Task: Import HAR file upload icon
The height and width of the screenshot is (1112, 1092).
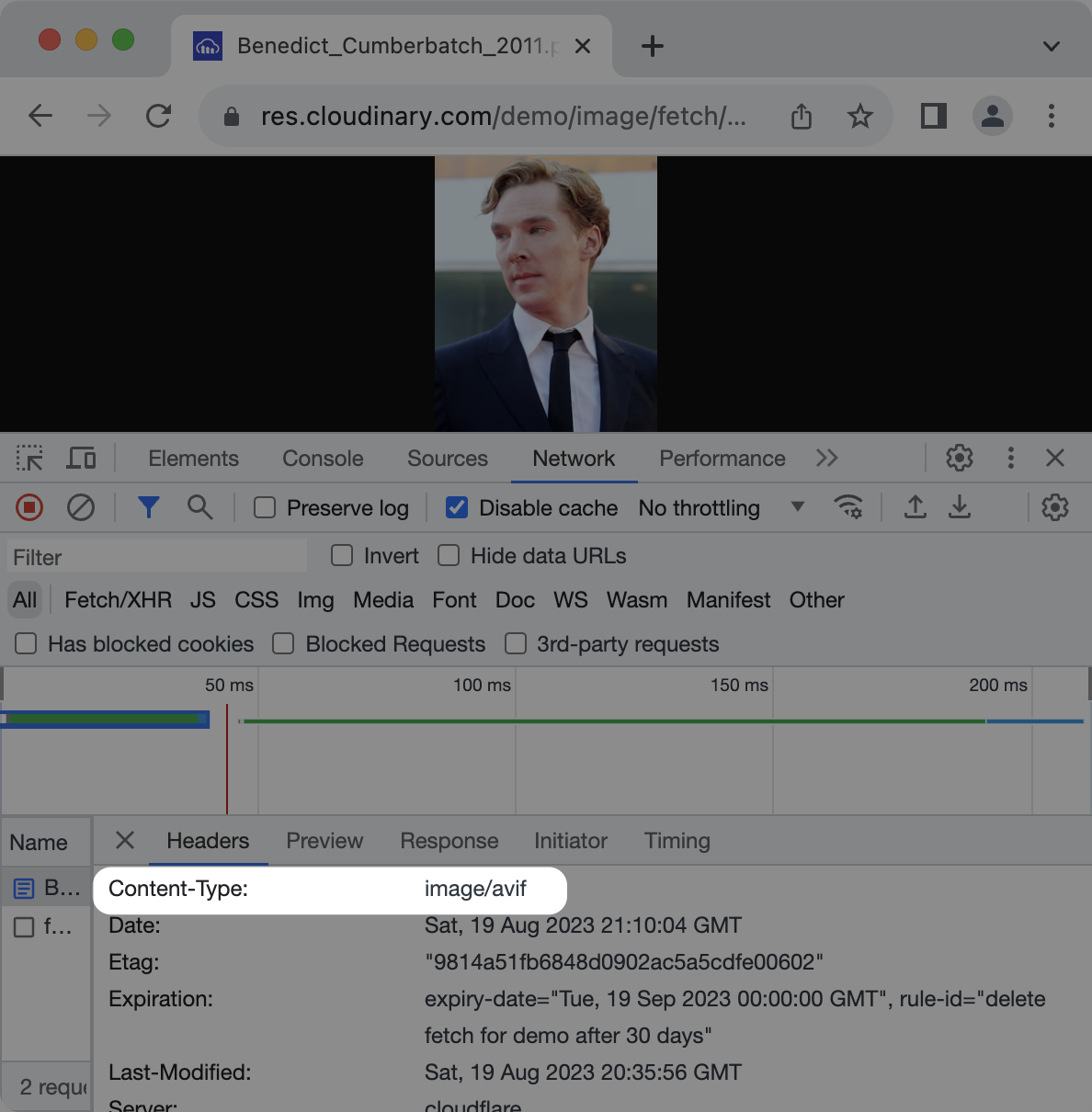Action: 916,507
